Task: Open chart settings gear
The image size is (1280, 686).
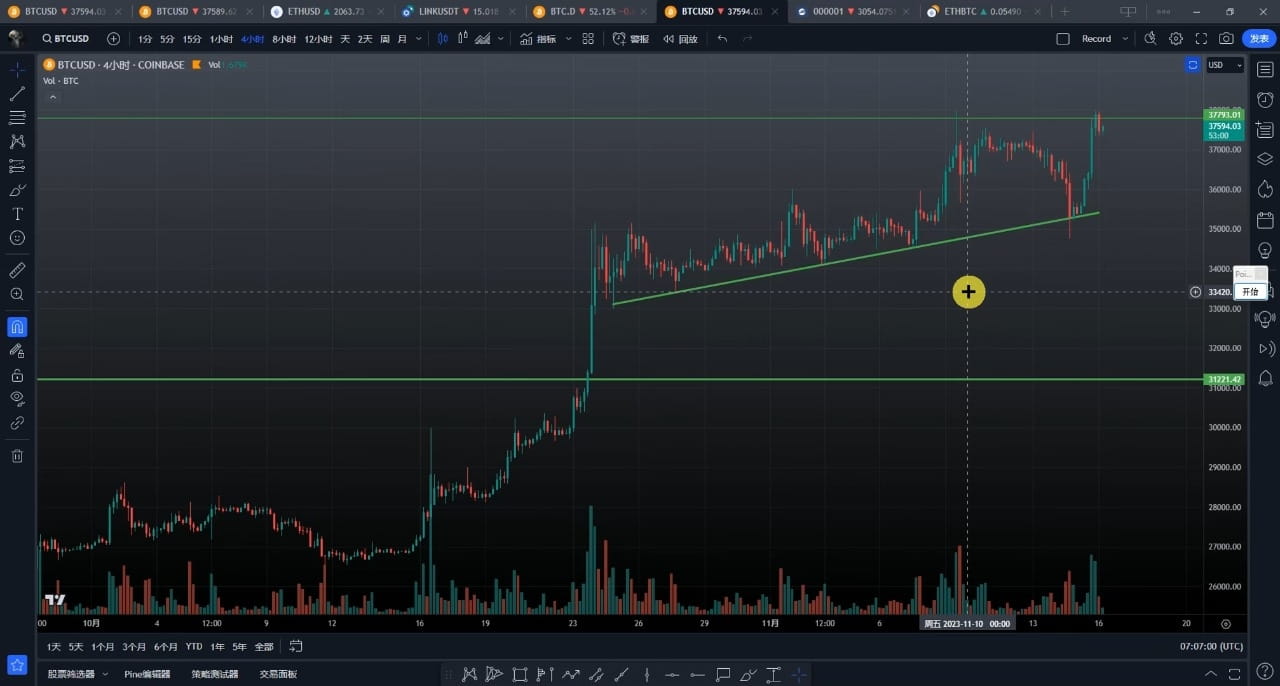Action: [1176, 39]
